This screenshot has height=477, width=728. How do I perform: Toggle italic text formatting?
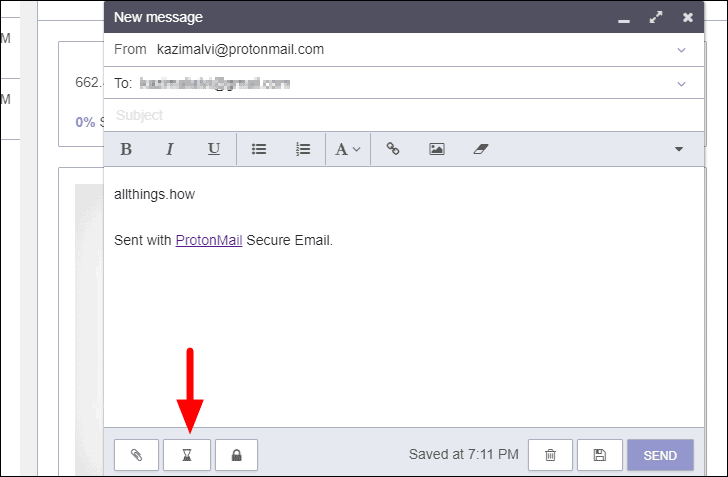(x=170, y=149)
